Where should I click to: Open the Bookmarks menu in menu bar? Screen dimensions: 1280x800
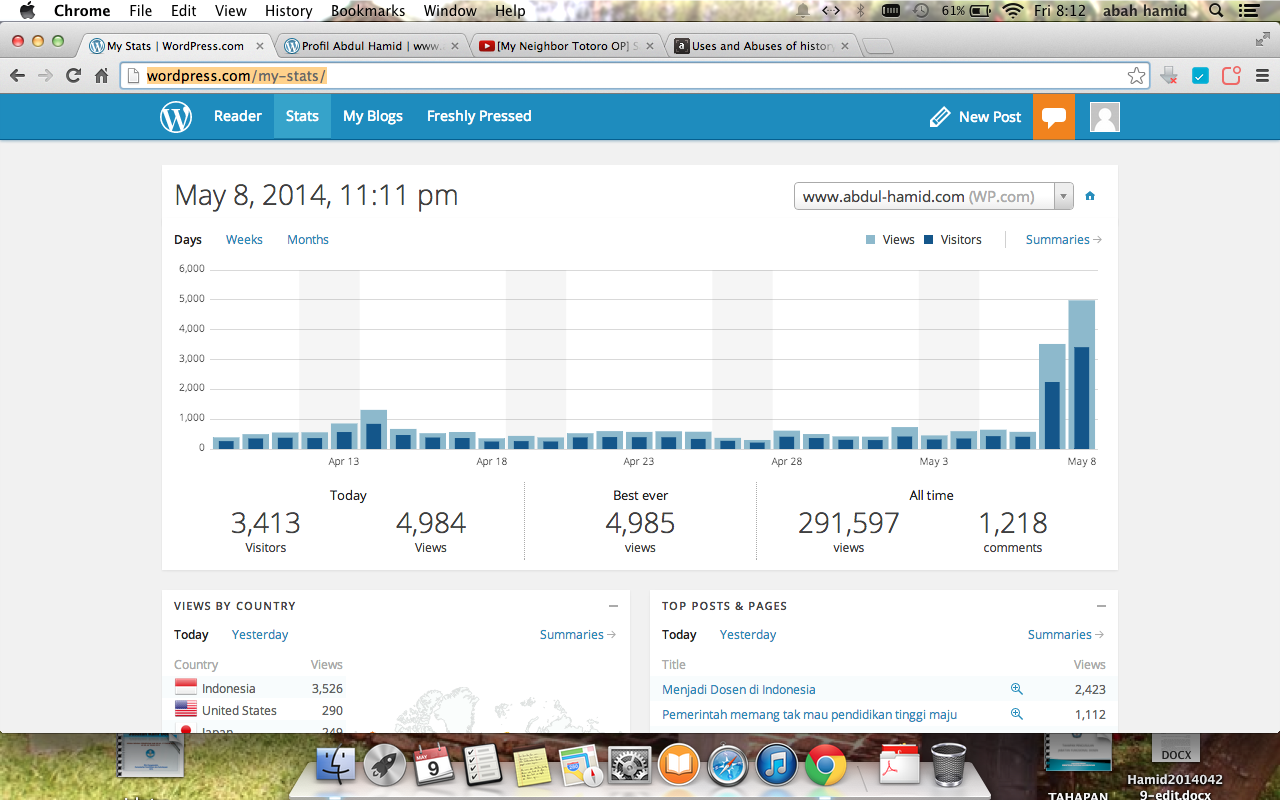point(368,11)
